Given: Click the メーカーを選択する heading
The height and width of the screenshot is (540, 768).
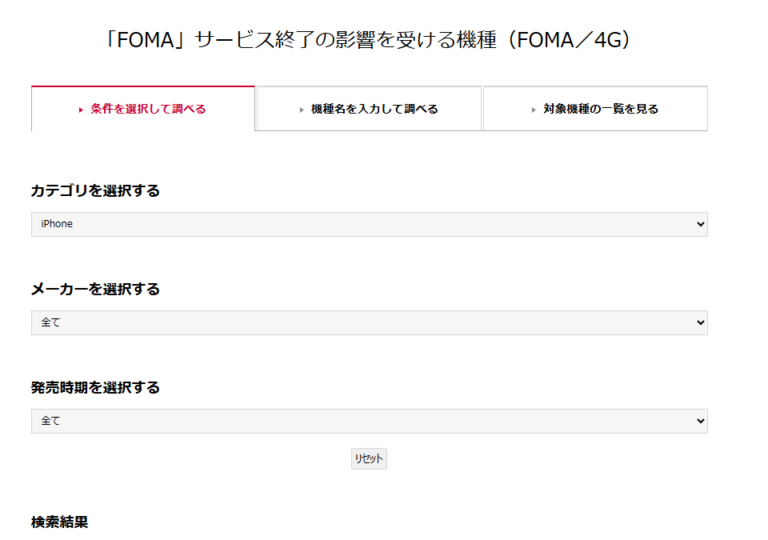Looking at the screenshot, I should coord(95,289).
